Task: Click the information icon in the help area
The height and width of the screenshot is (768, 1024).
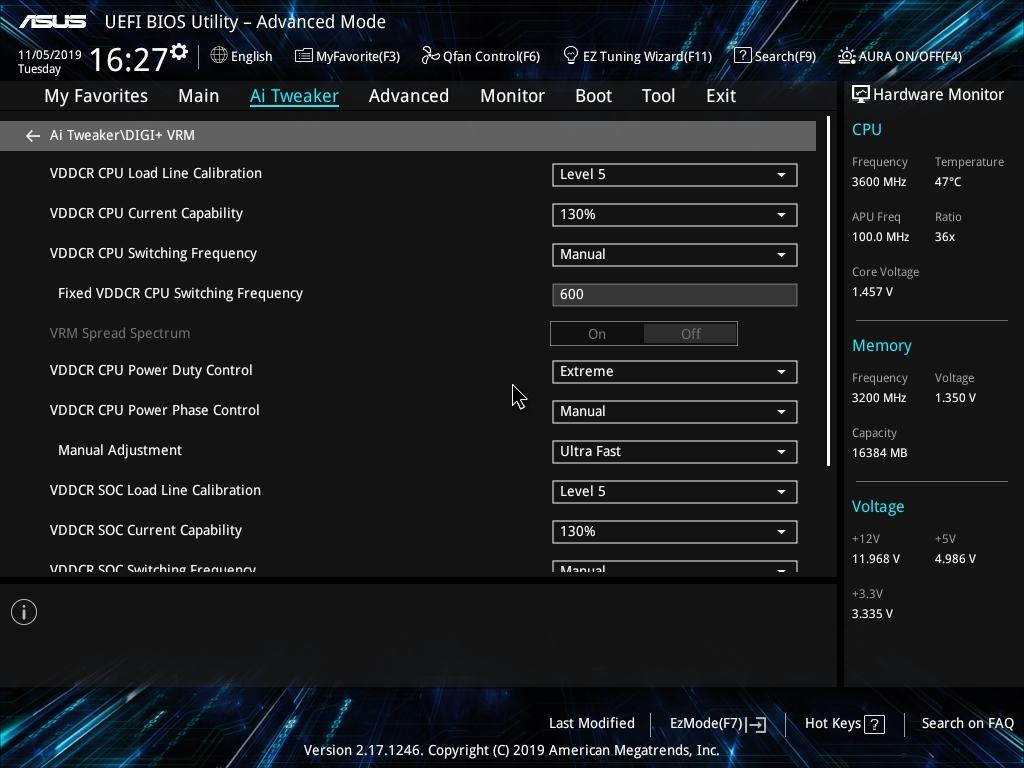Action: coord(24,612)
